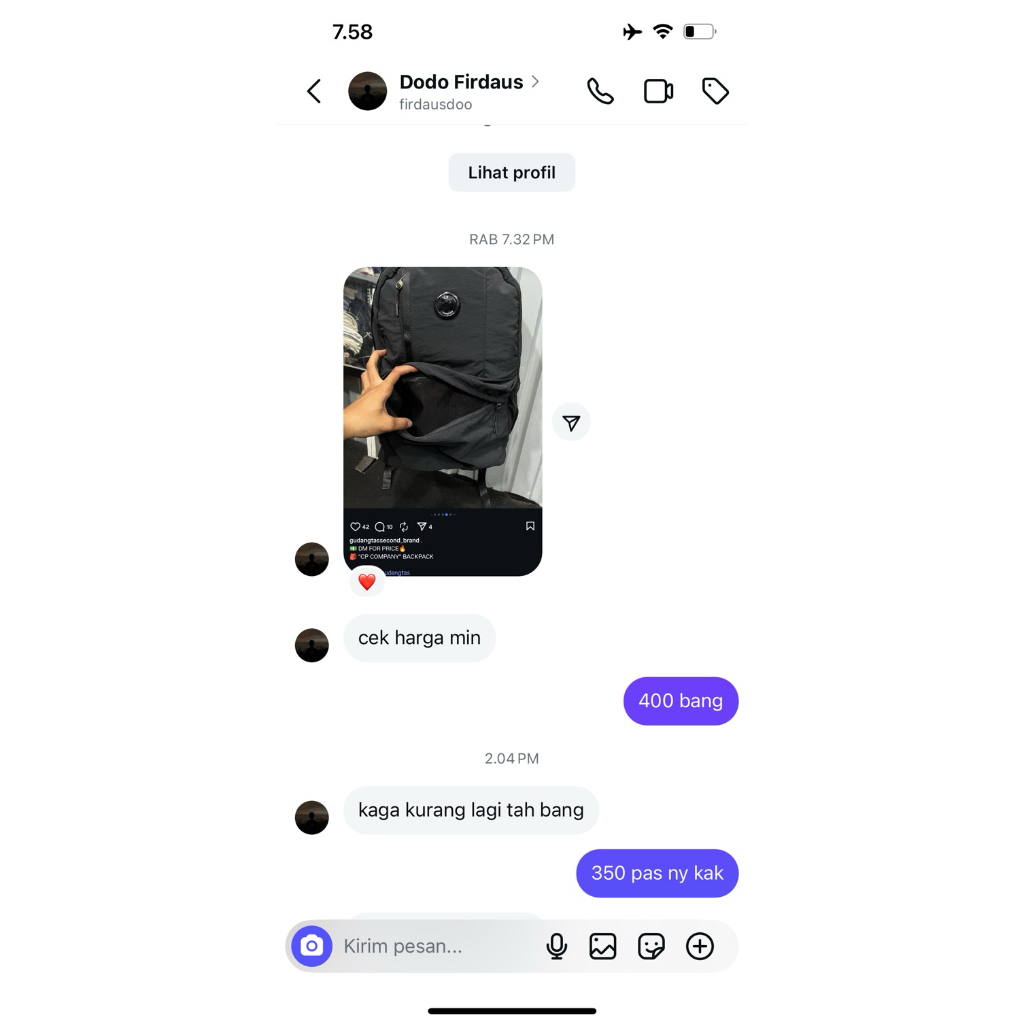
Task: Tap the microphone to record voice message
Action: 556,946
